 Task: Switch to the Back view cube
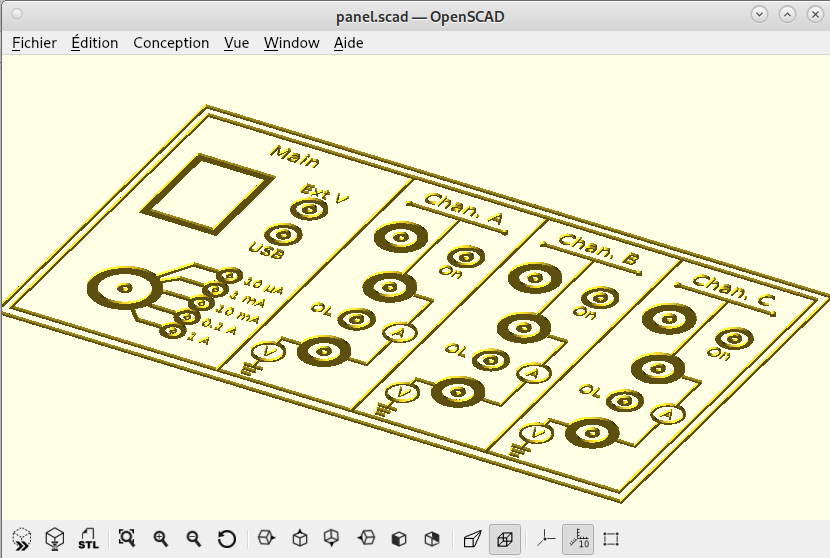coord(432,539)
